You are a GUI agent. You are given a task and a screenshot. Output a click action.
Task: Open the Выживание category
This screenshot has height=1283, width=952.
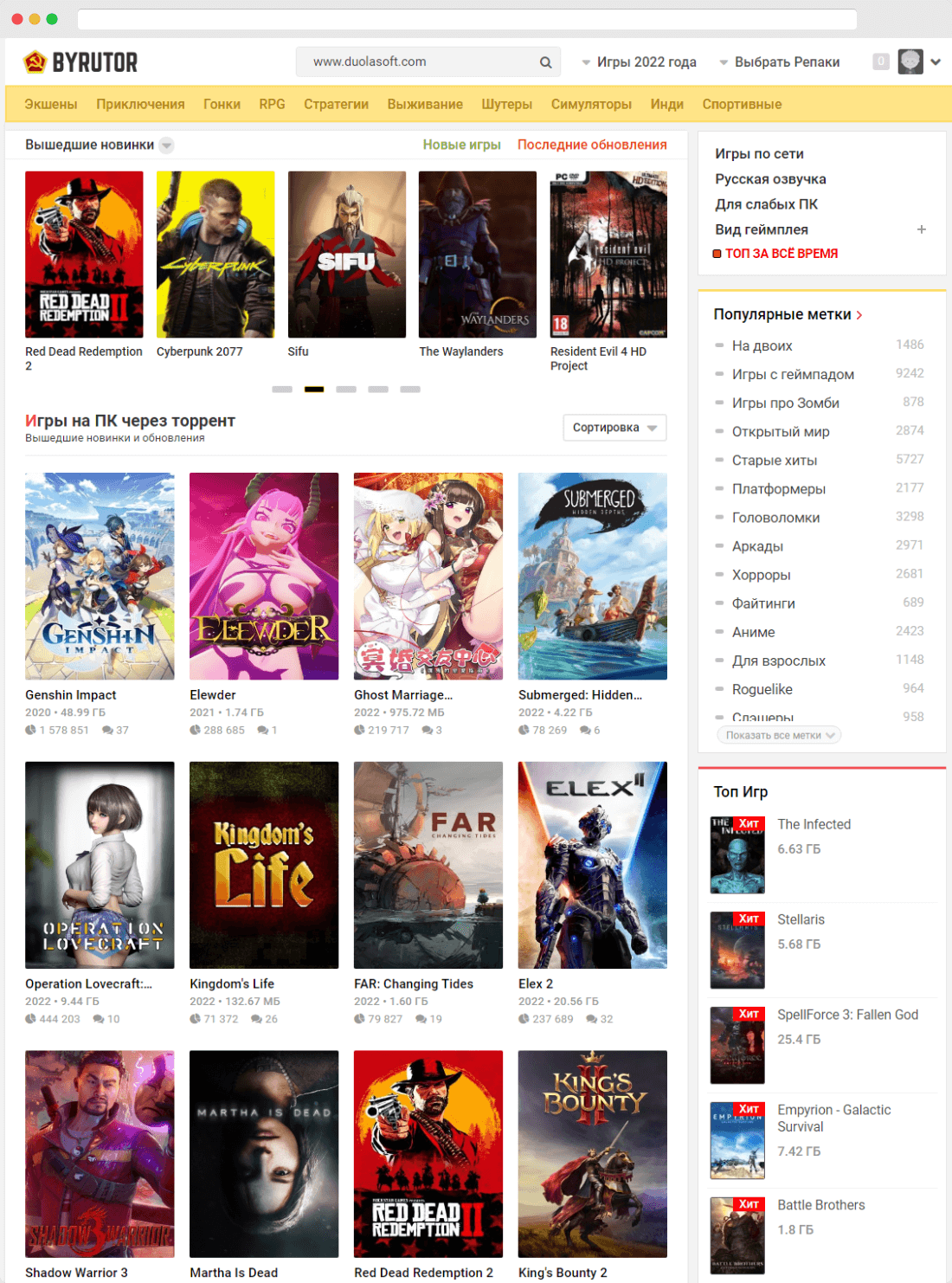pyautogui.click(x=425, y=104)
